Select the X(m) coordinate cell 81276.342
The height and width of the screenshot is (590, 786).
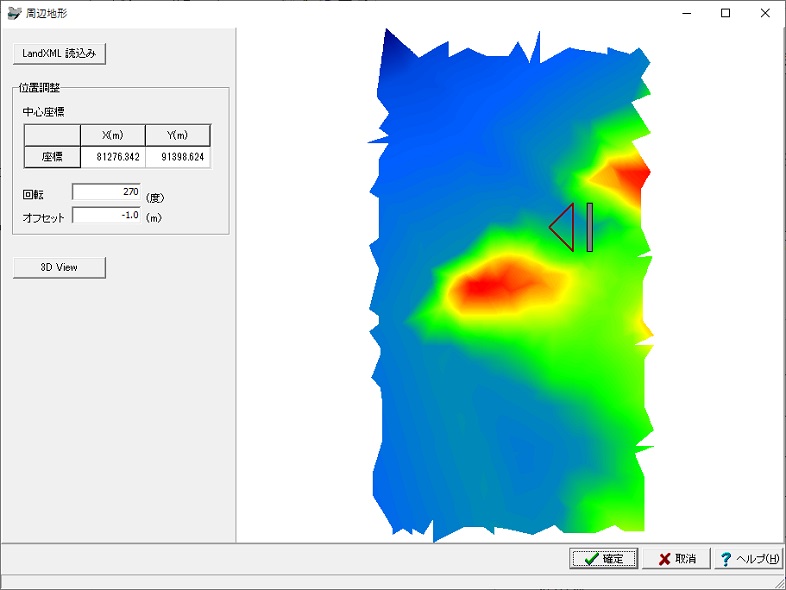click(113, 157)
